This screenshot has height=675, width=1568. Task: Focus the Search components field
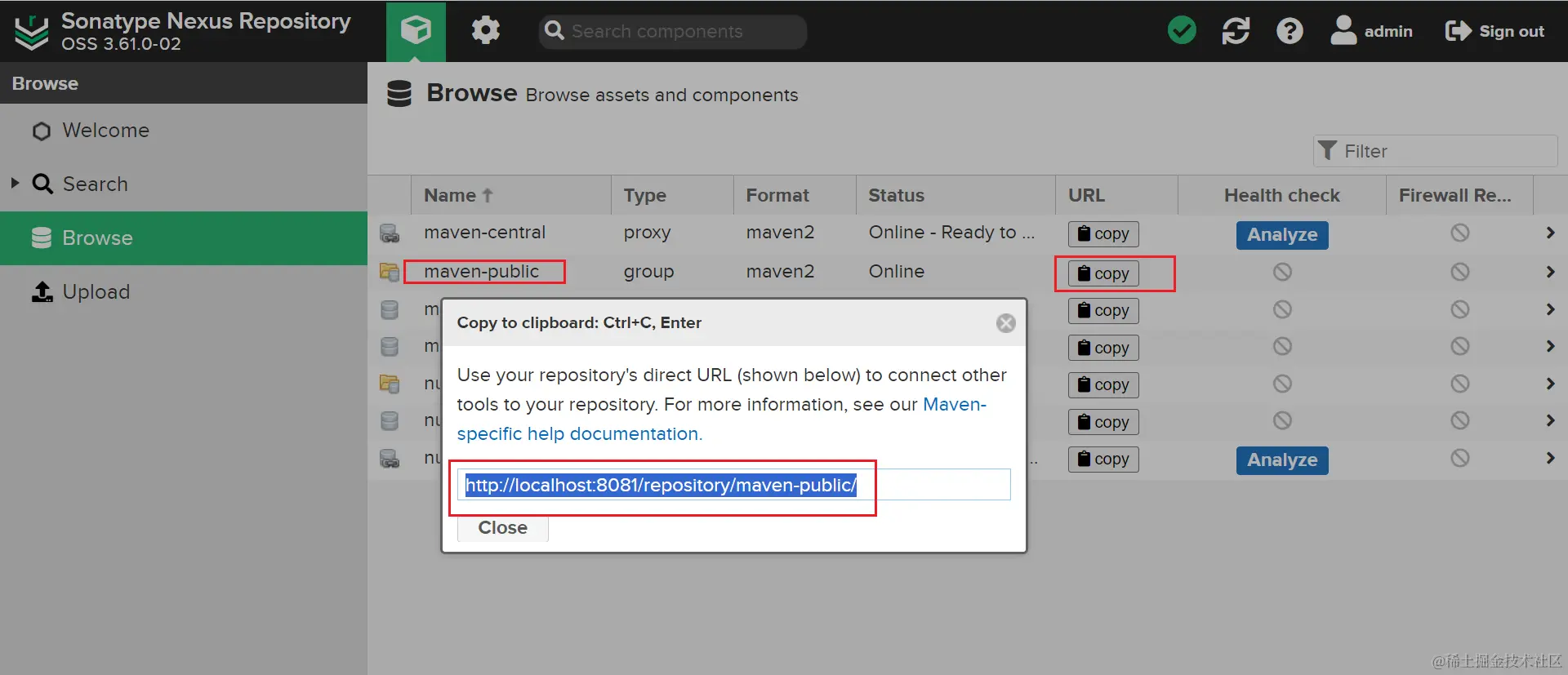coord(672,31)
